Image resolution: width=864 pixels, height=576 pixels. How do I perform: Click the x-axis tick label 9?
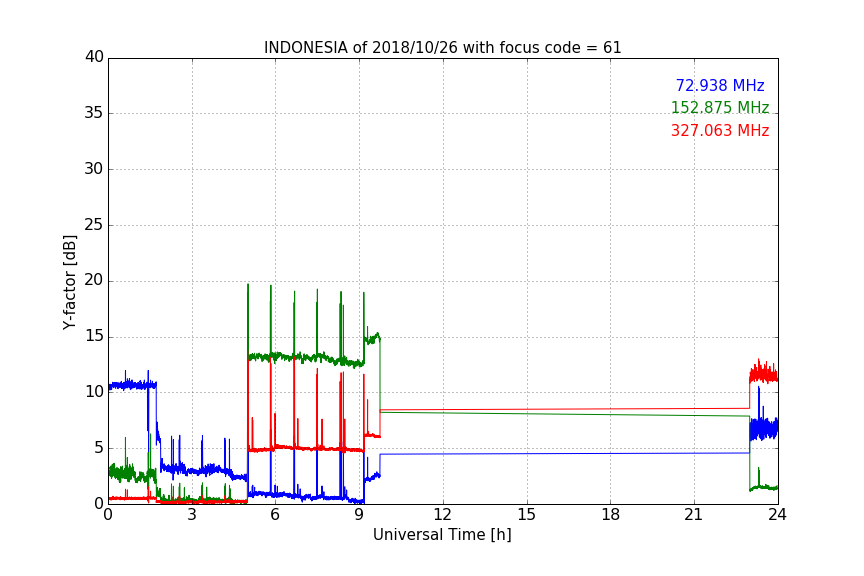[x=359, y=515]
